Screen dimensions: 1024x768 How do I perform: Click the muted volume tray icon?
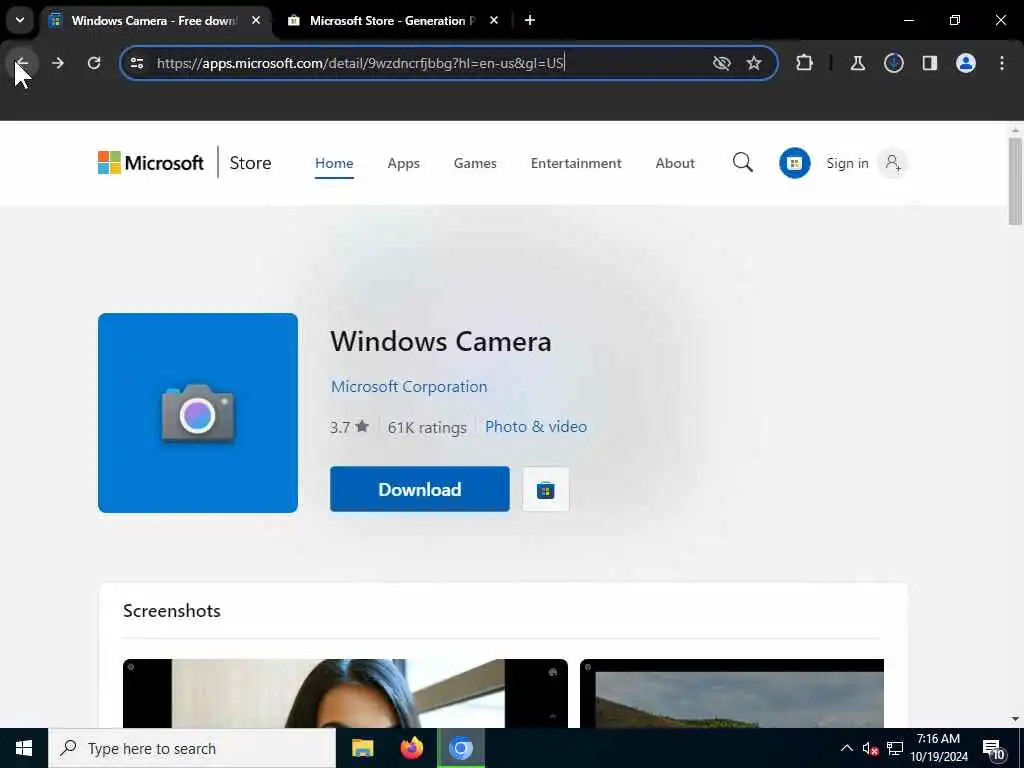point(870,748)
